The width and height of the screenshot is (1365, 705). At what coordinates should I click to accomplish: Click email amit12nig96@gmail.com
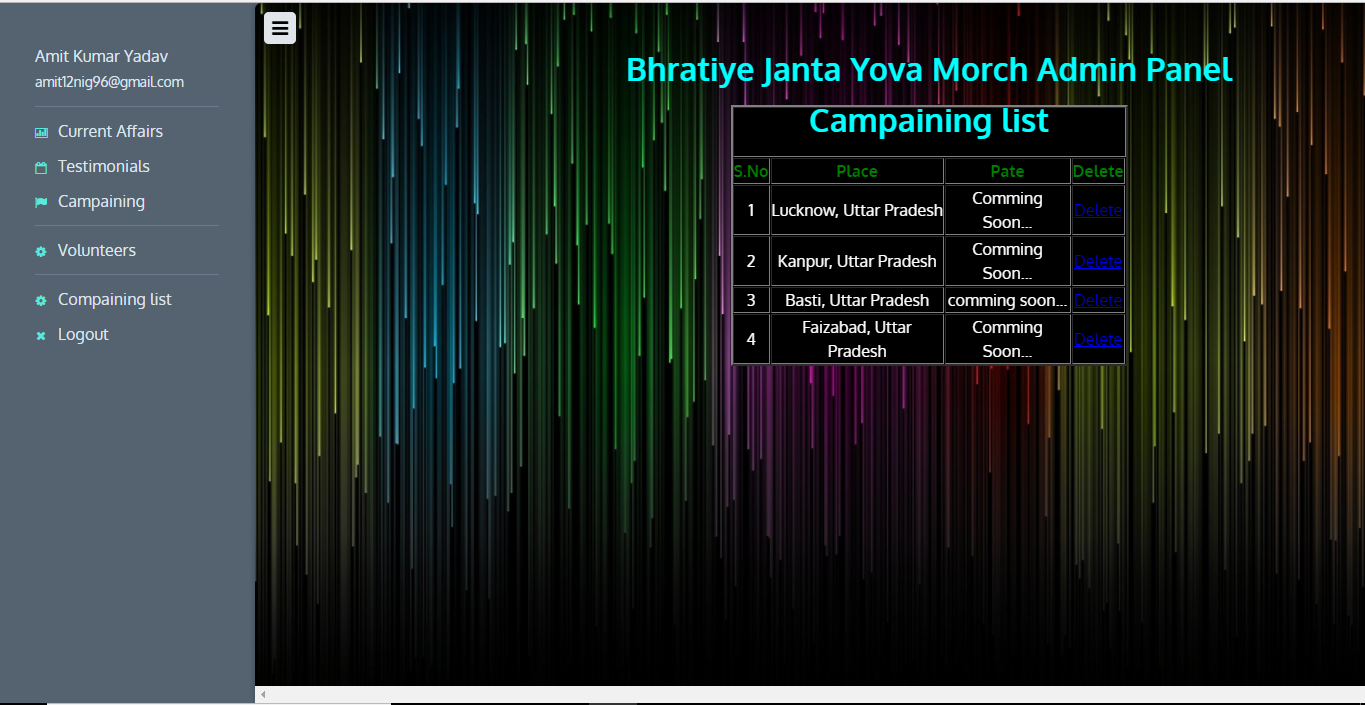pyautogui.click(x=109, y=82)
